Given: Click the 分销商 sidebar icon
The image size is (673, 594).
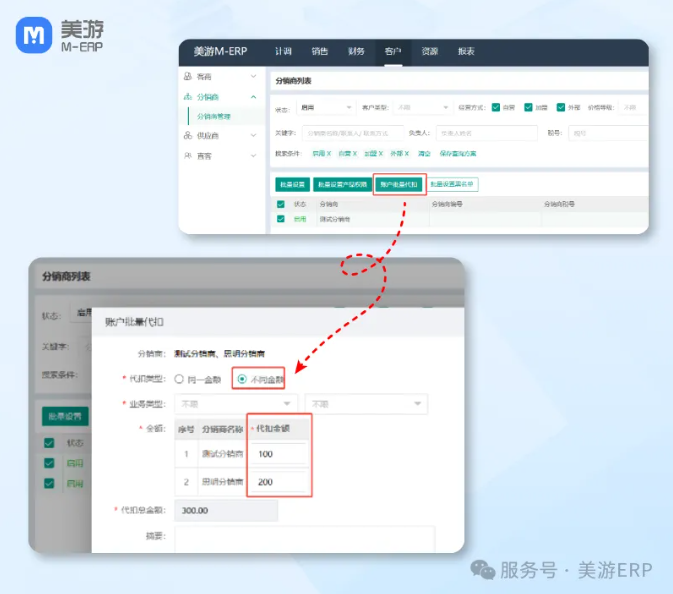Looking at the screenshot, I should pos(188,97).
